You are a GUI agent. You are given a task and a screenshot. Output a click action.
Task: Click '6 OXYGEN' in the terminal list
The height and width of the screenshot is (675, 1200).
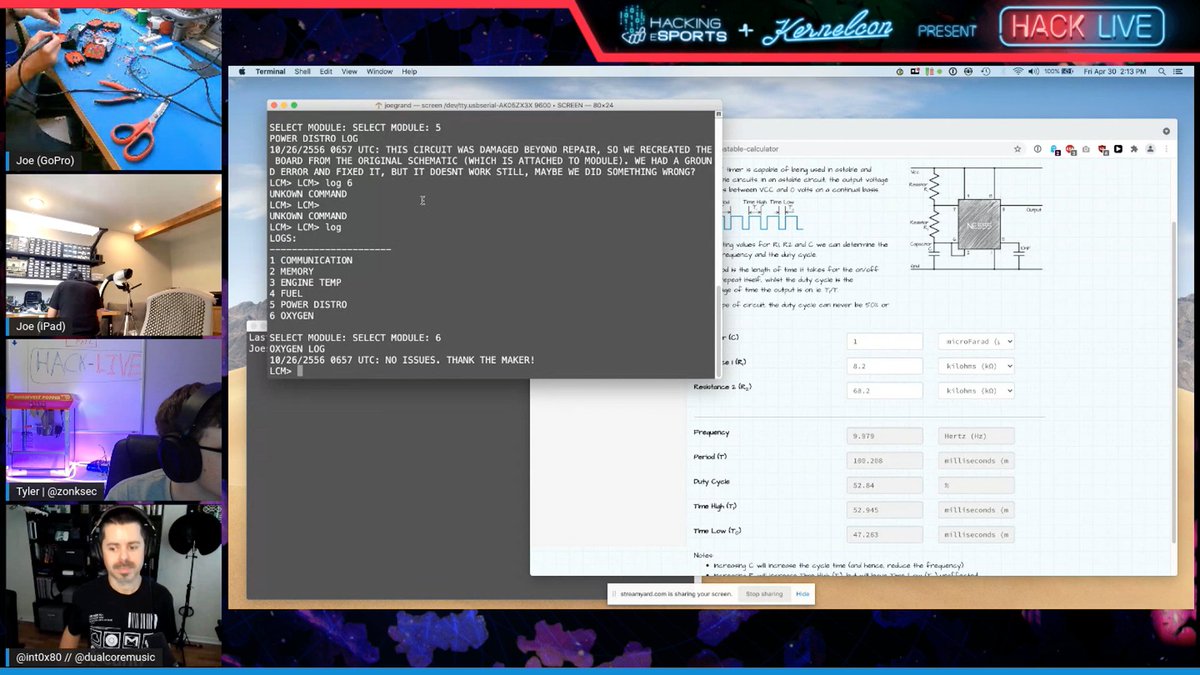click(291, 316)
